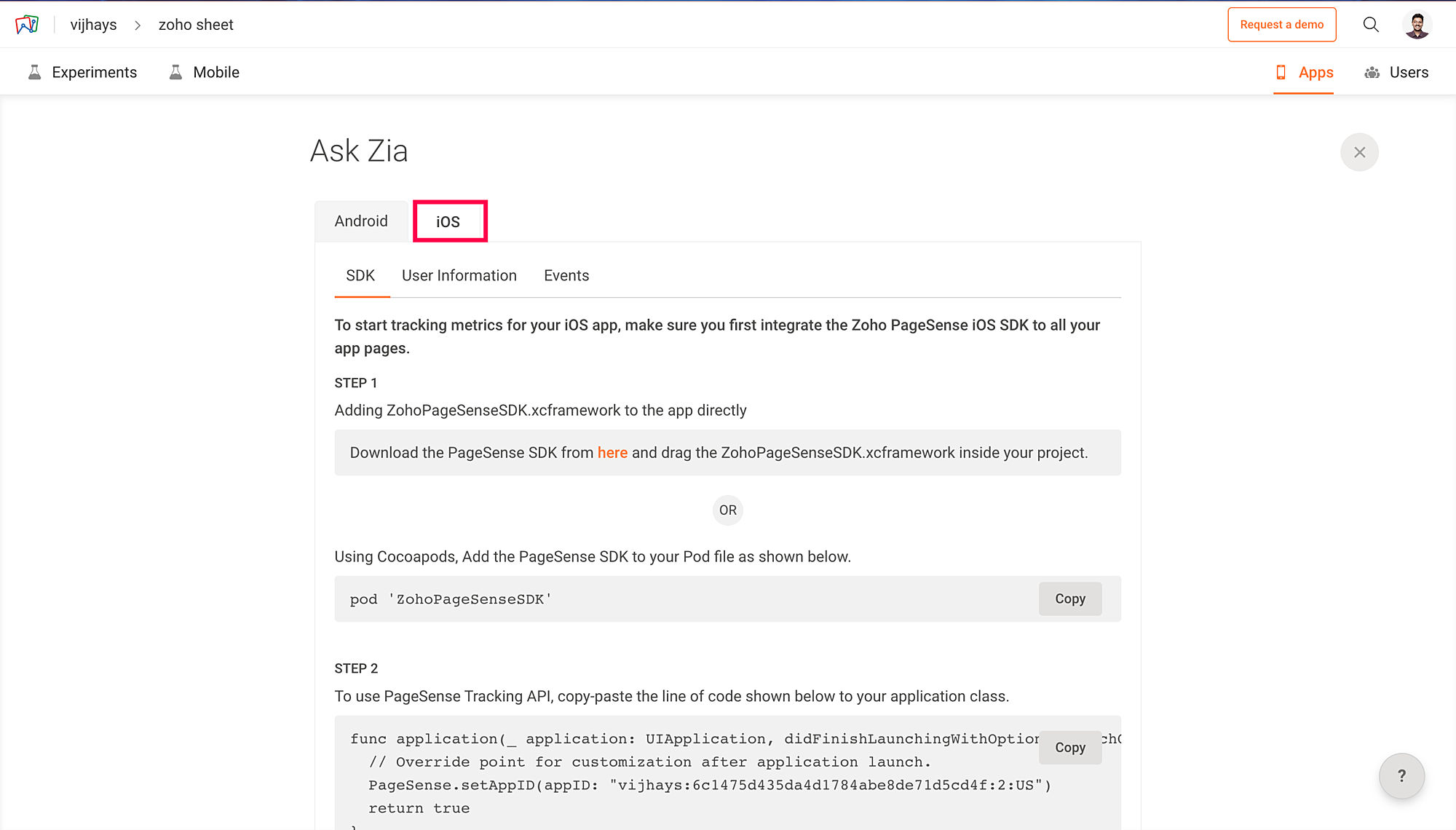The image size is (1456, 830).
Task: Click the 'here' SDK download link
Action: (x=612, y=453)
